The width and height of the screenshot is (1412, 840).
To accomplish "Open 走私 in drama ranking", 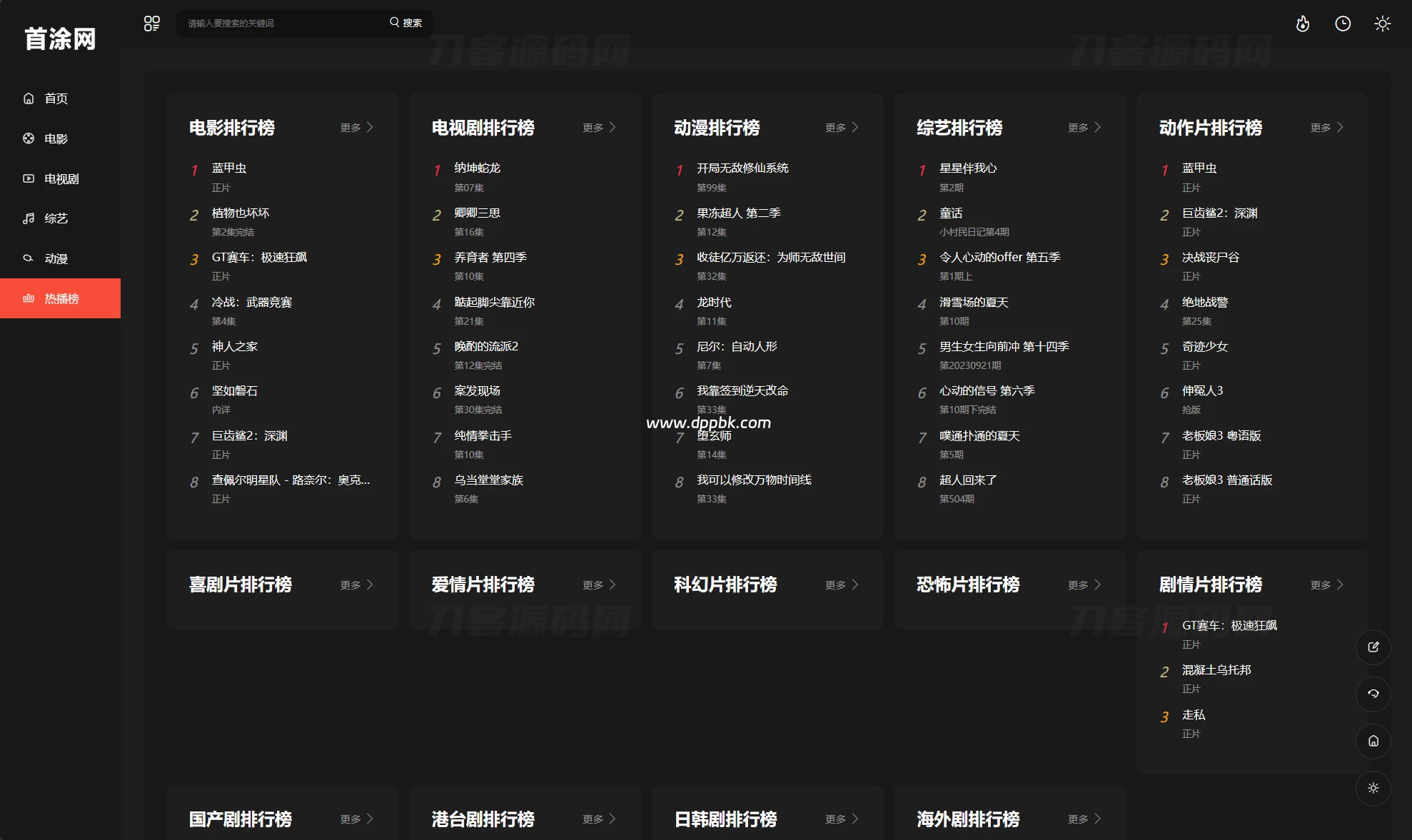I will [x=1194, y=715].
